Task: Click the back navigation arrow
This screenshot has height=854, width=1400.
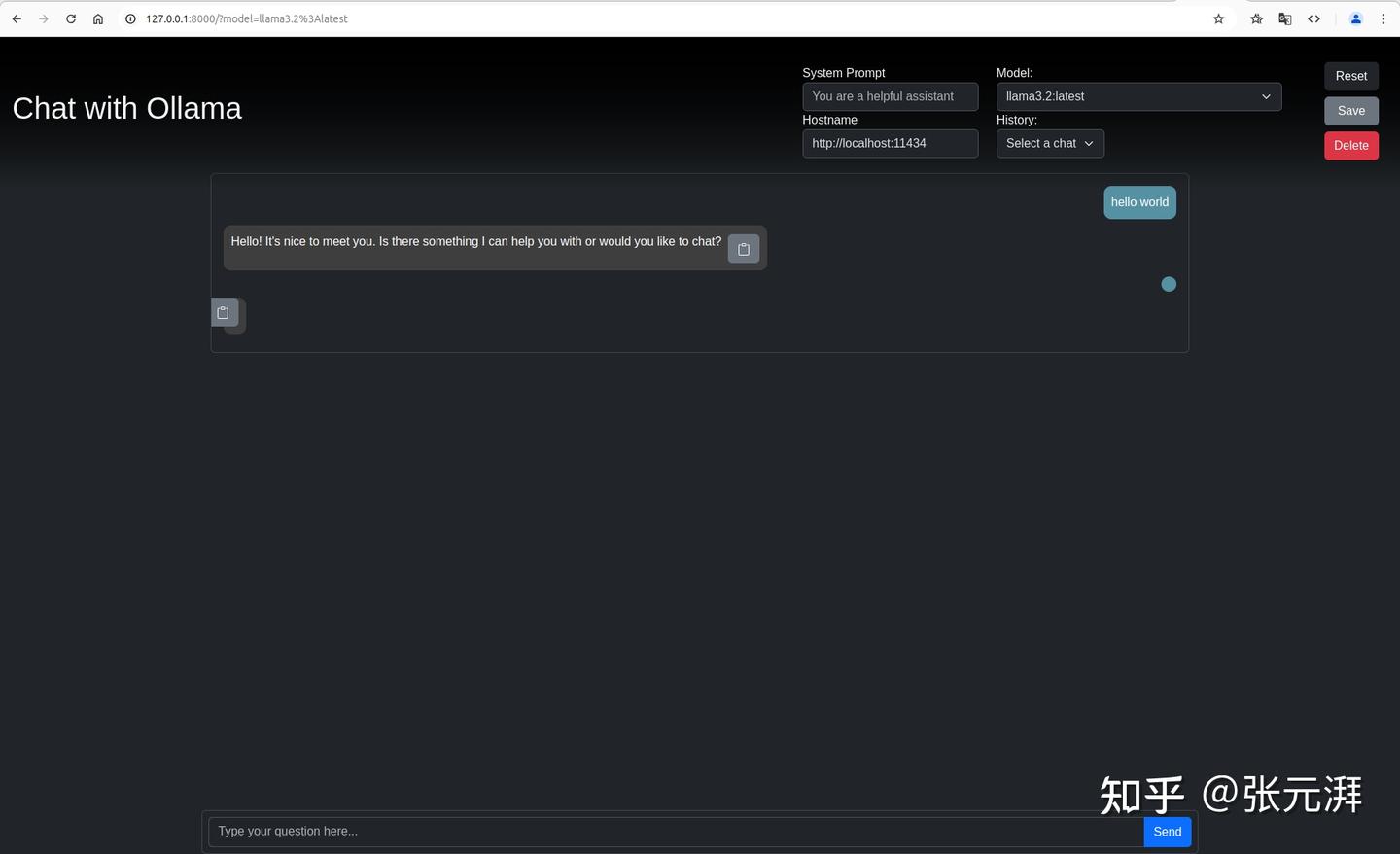Action: point(16,18)
